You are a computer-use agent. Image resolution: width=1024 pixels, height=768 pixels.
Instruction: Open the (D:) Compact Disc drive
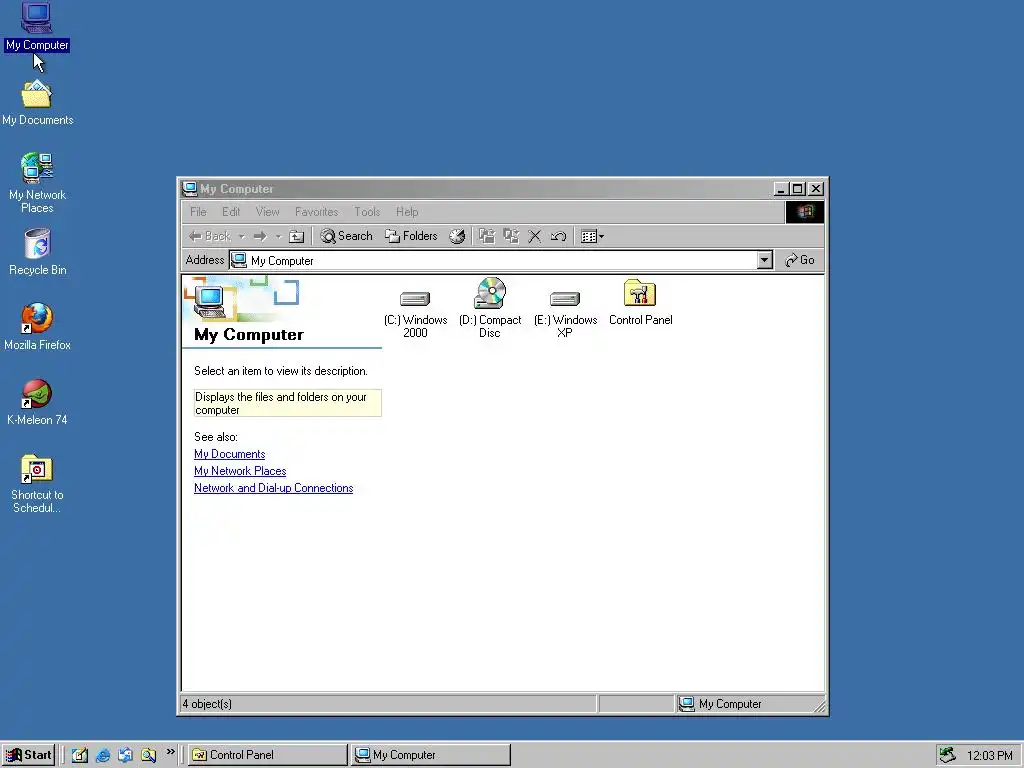coord(490,307)
